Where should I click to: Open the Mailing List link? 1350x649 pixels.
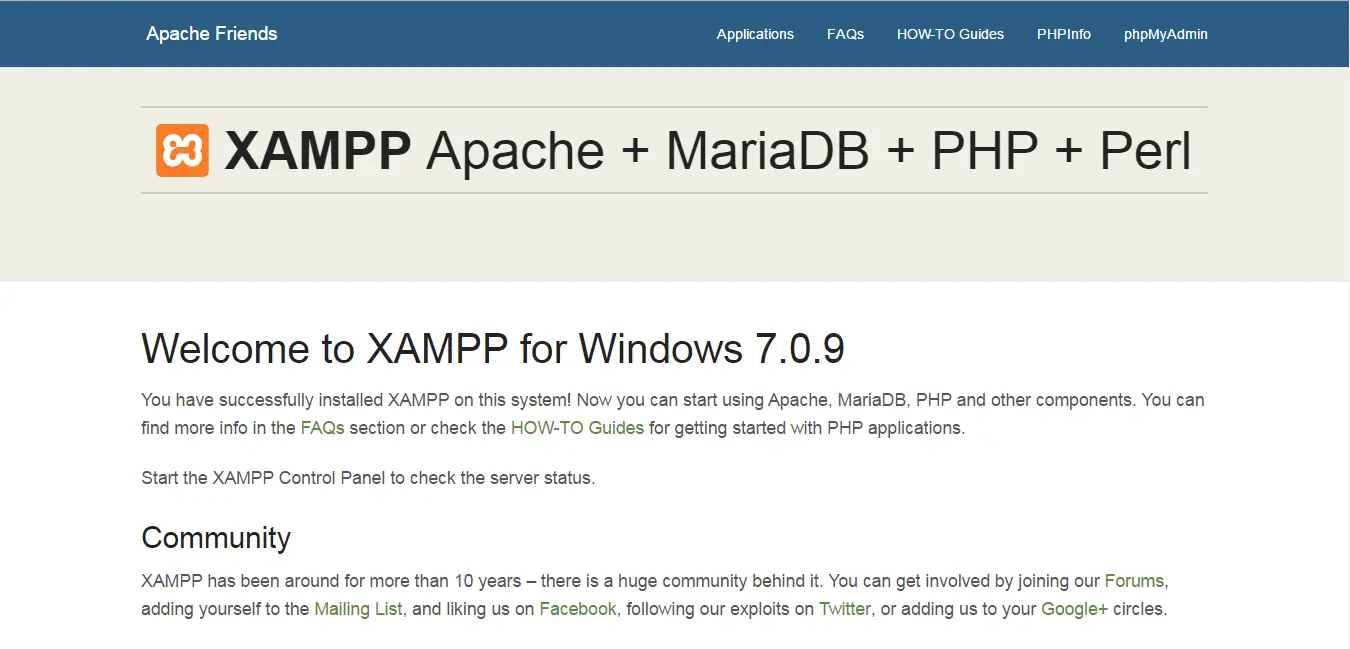pyautogui.click(x=358, y=608)
